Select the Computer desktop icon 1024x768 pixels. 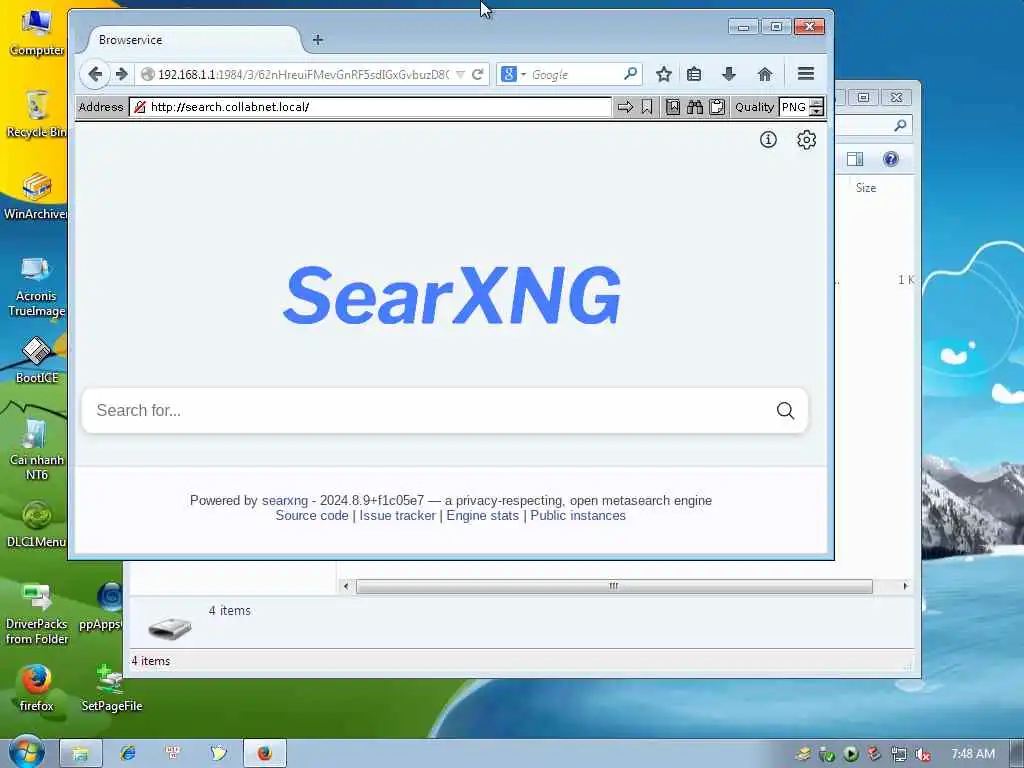coord(37,34)
